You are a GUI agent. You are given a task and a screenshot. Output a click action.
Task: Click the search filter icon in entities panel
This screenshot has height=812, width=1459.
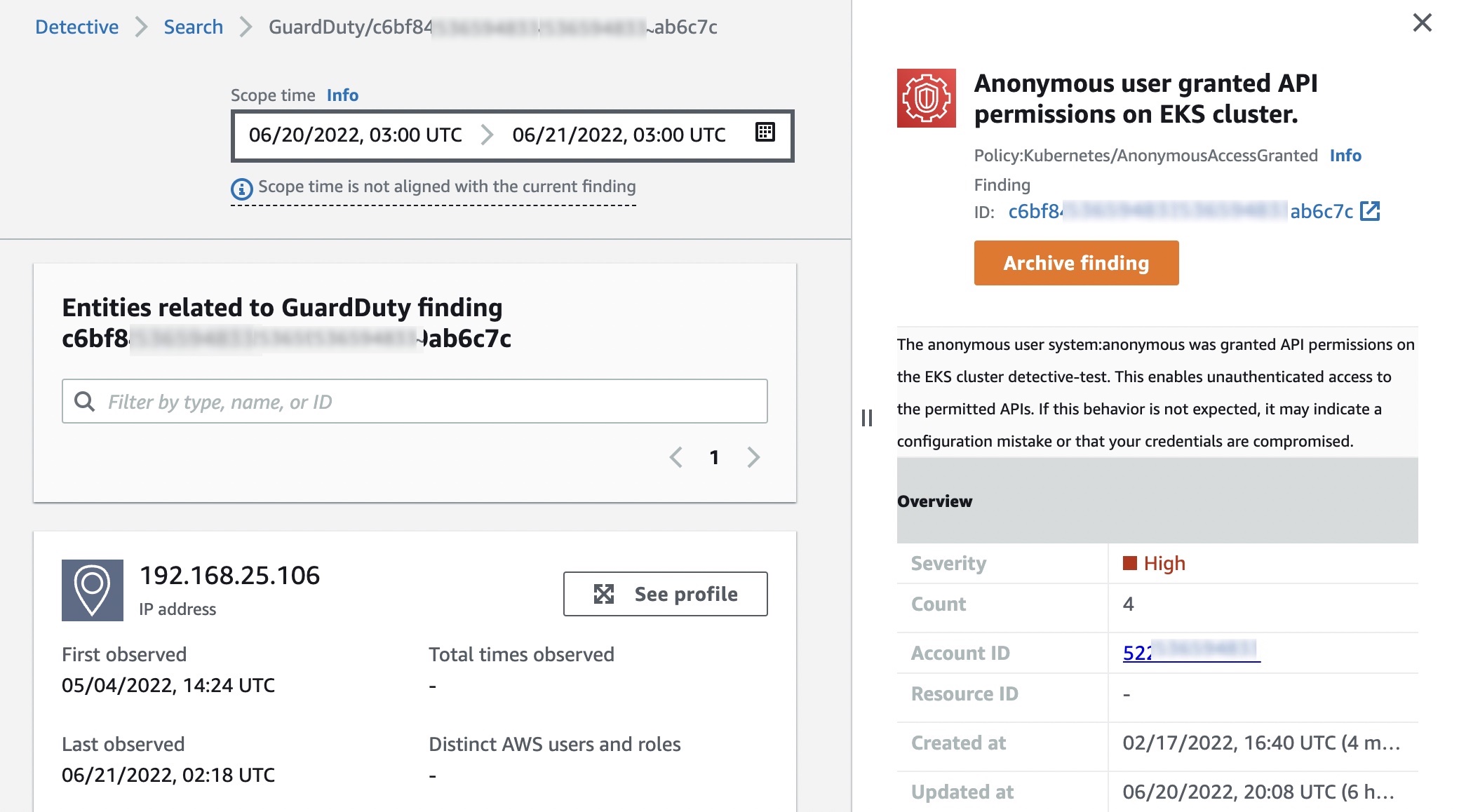(85, 400)
